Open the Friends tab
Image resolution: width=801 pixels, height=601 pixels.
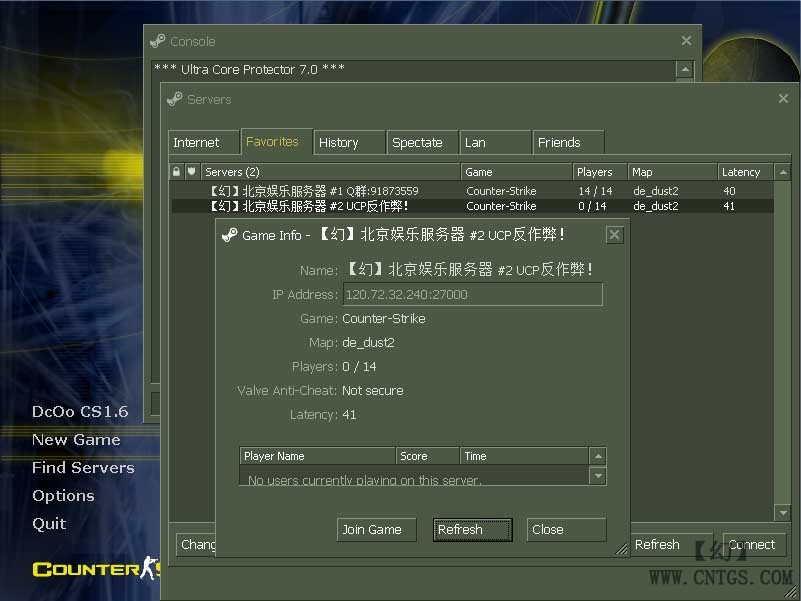pyautogui.click(x=569, y=142)
